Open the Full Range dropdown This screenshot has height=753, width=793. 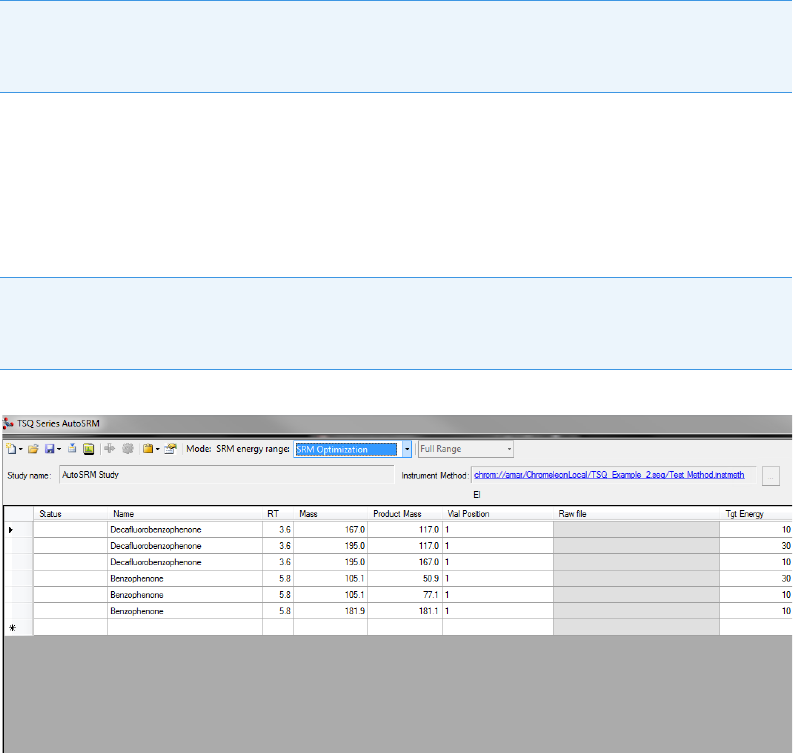[509, 449]
